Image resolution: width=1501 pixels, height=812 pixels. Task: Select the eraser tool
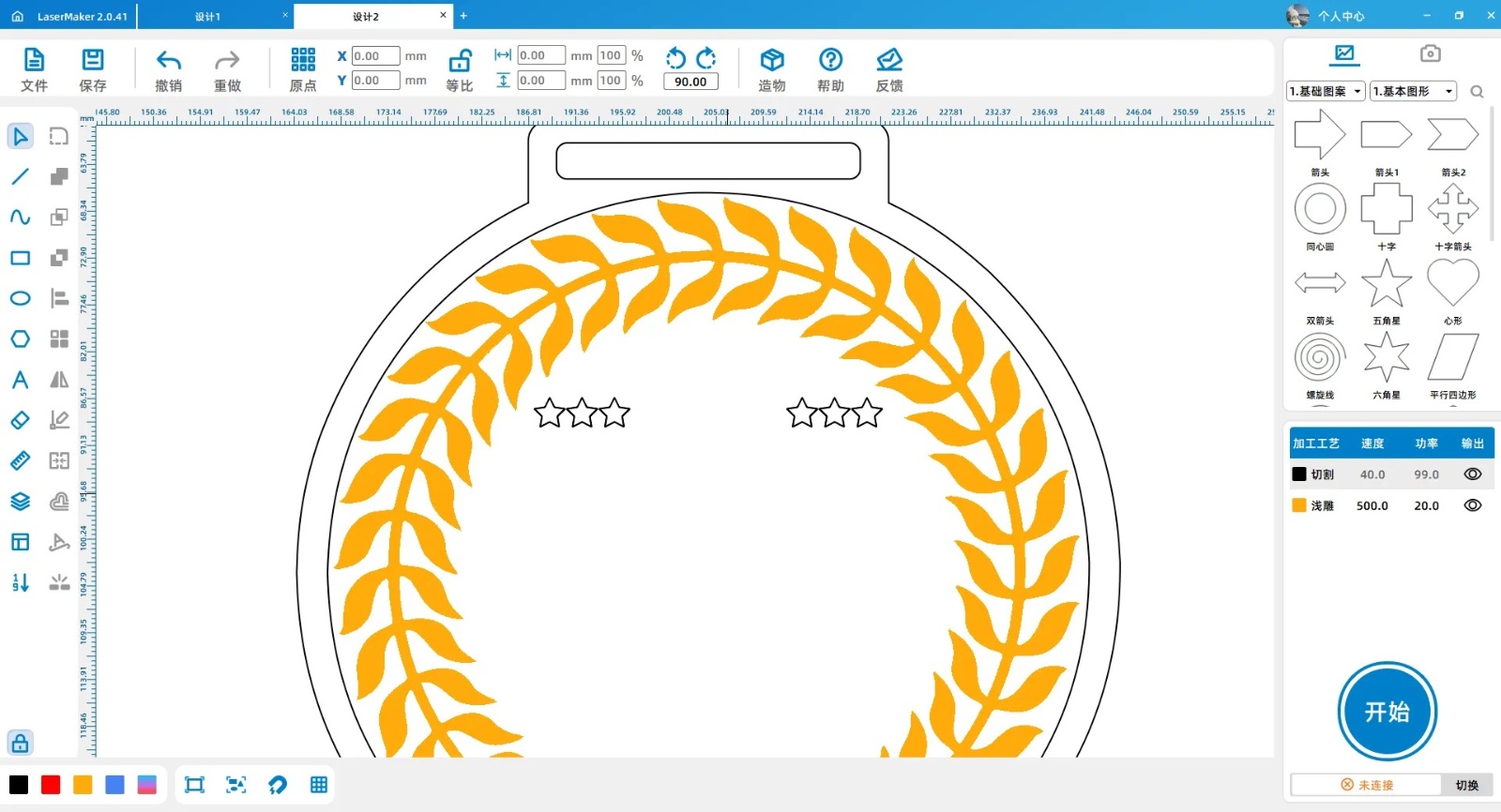(20, 420)
